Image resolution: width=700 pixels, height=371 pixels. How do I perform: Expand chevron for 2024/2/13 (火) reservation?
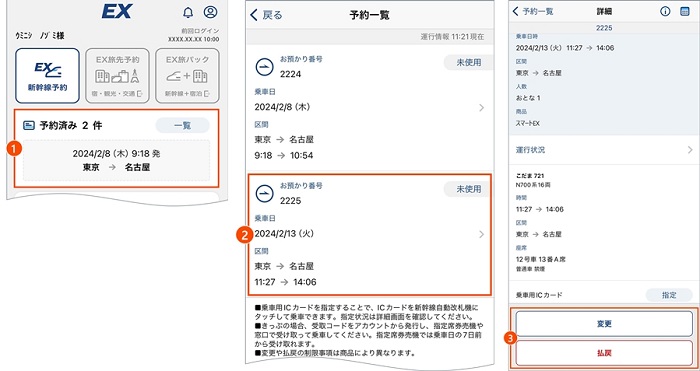click(x=481, y=234)
